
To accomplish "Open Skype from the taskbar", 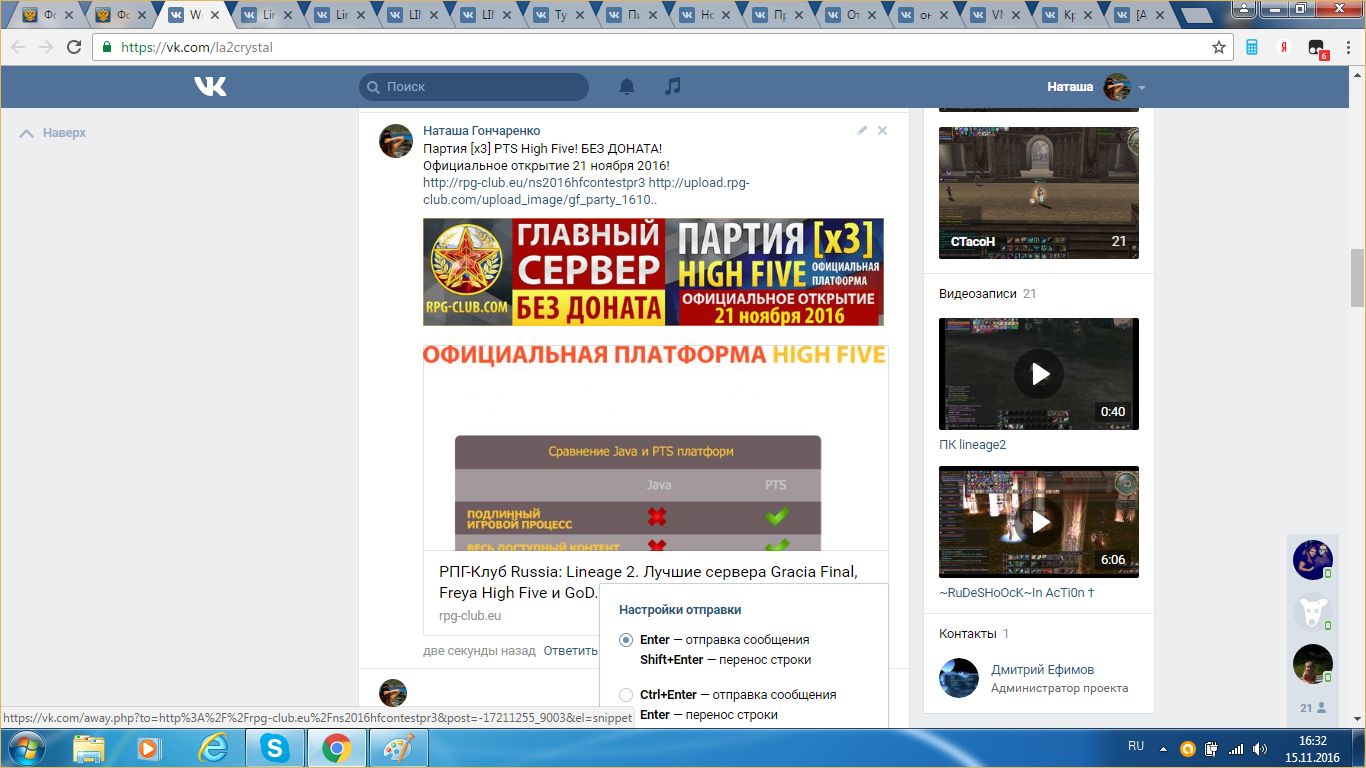I will tap(274, 748).
